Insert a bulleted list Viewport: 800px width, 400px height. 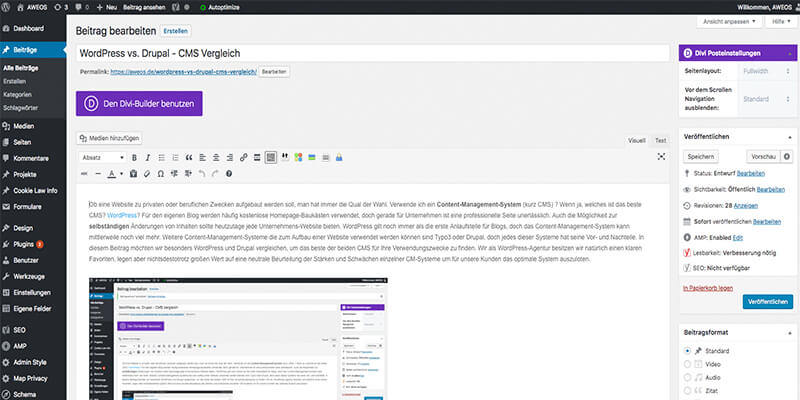(162, 158)
